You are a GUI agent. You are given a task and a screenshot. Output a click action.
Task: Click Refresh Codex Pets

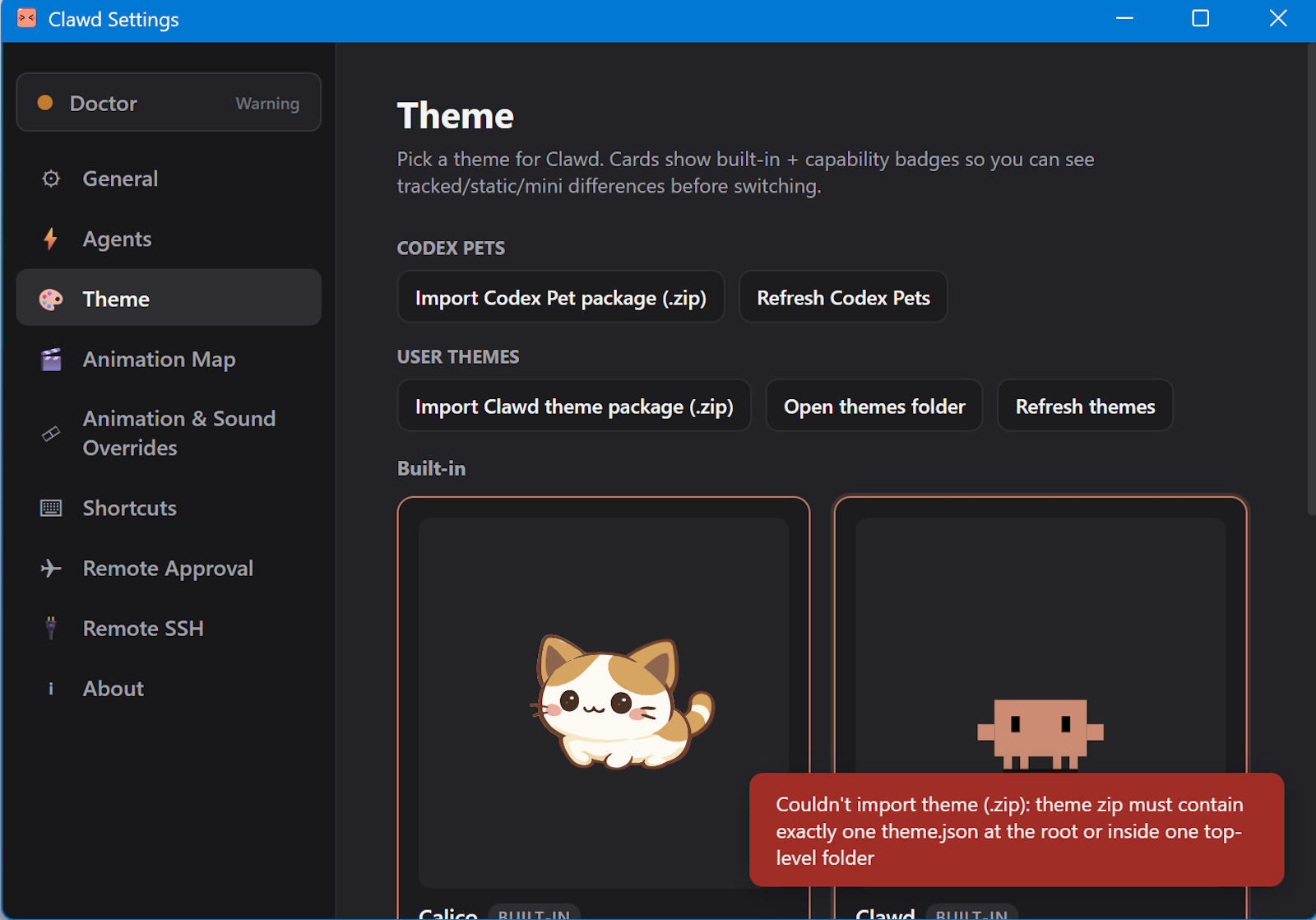pyautogui.click(x=843, y=297)
